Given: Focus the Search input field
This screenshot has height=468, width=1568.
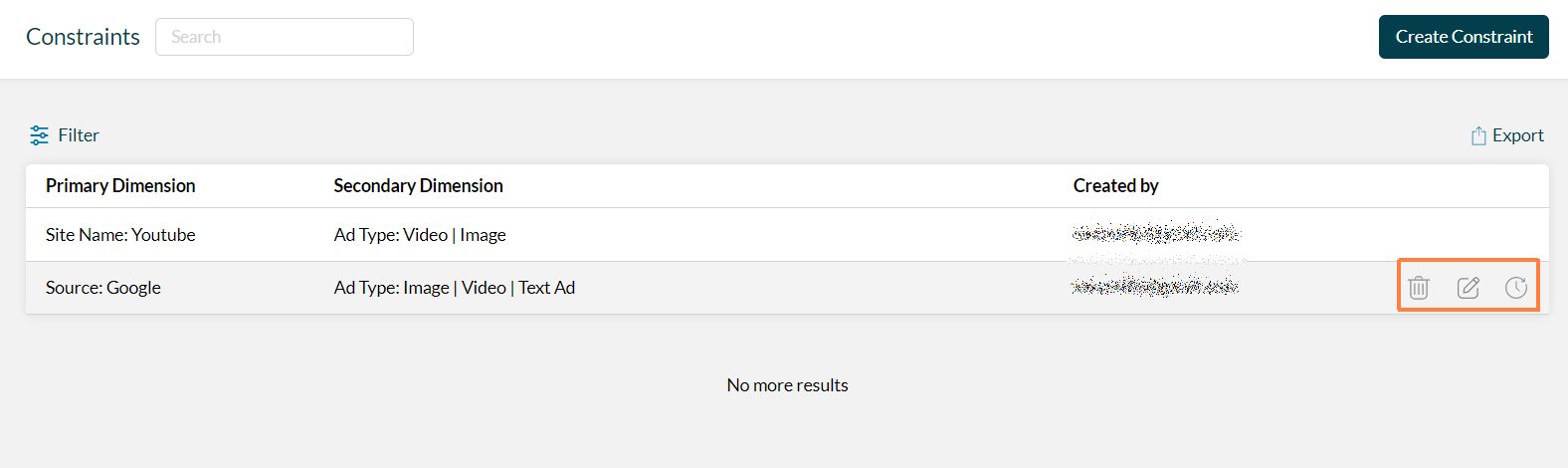Looking at the screenshot, I should 285,37.
